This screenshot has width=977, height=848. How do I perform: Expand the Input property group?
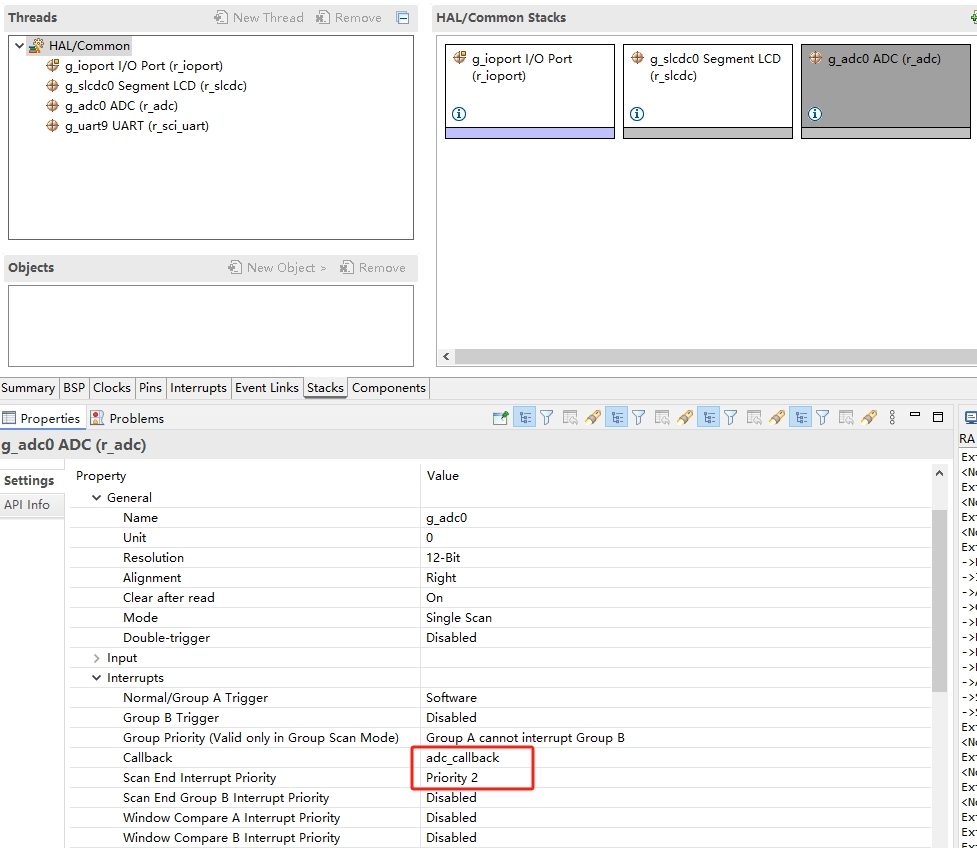(97, 658)
